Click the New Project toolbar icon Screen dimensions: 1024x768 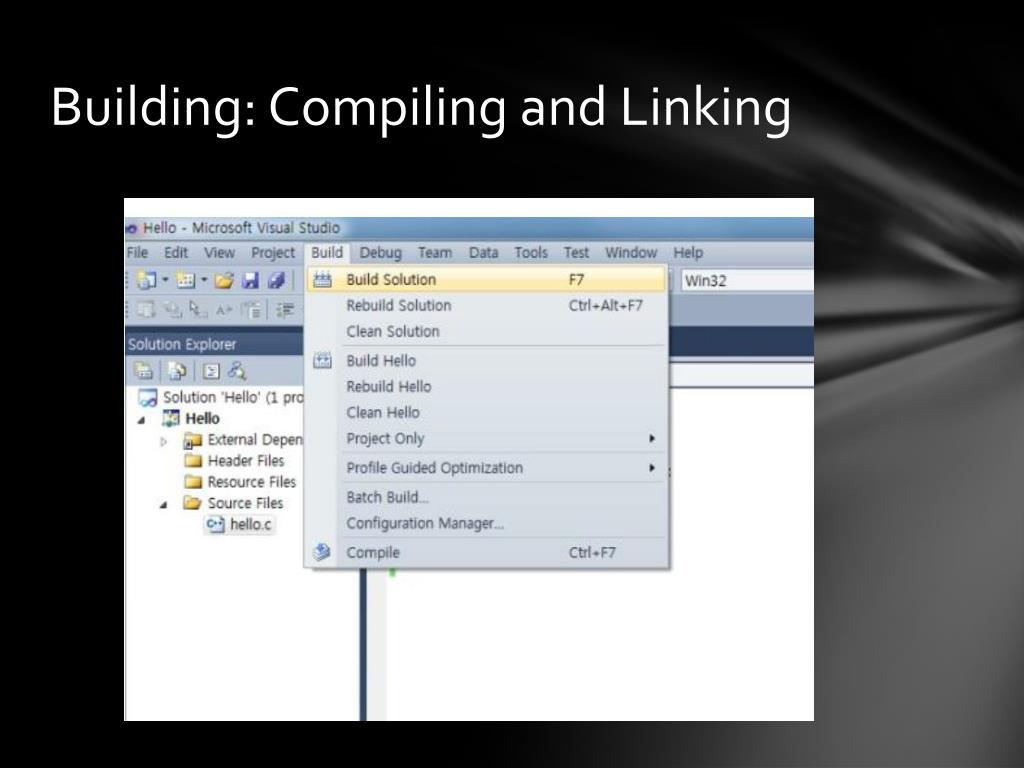click(146, 281)
